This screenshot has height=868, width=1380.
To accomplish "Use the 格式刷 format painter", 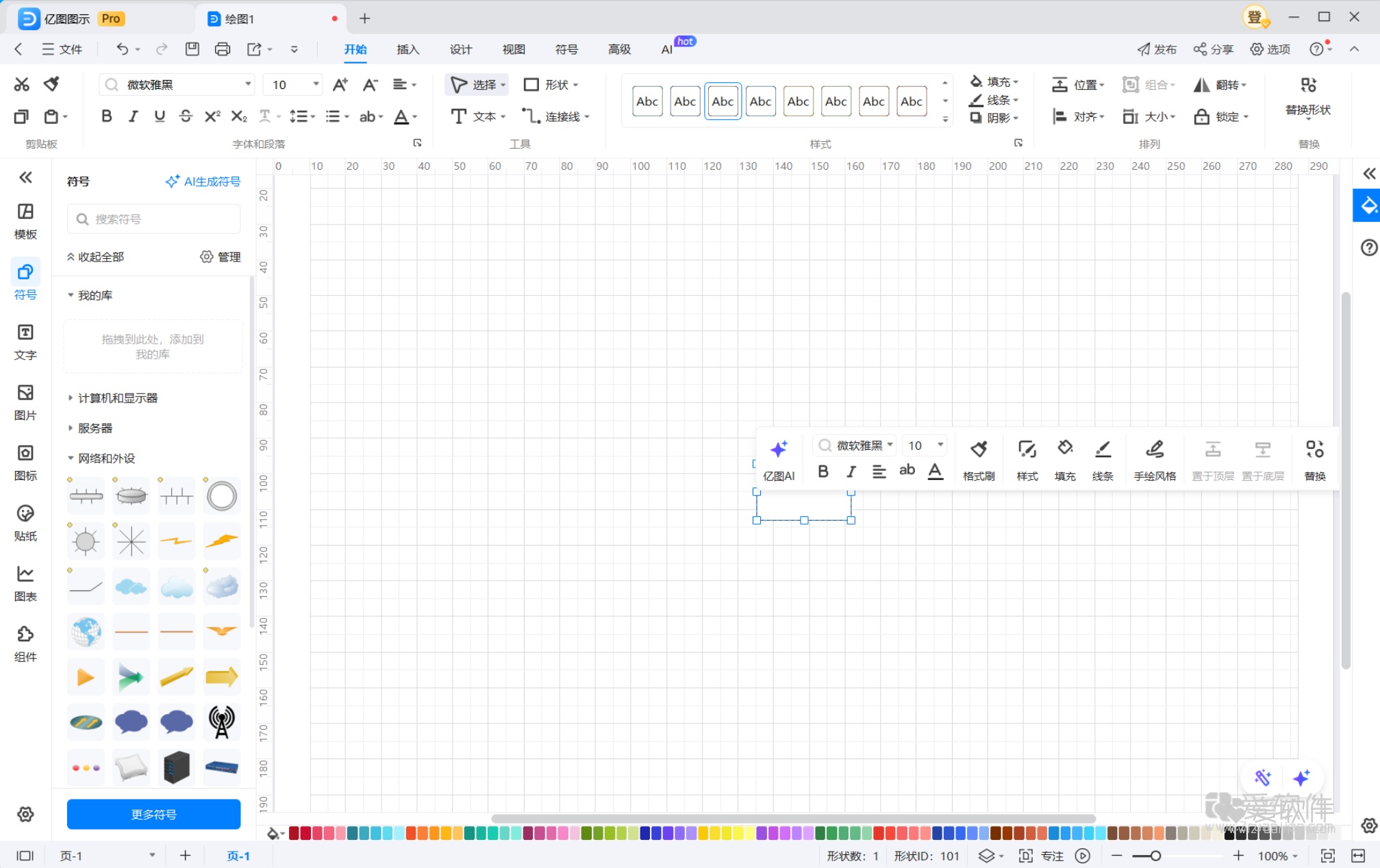I will click(978, 459).
